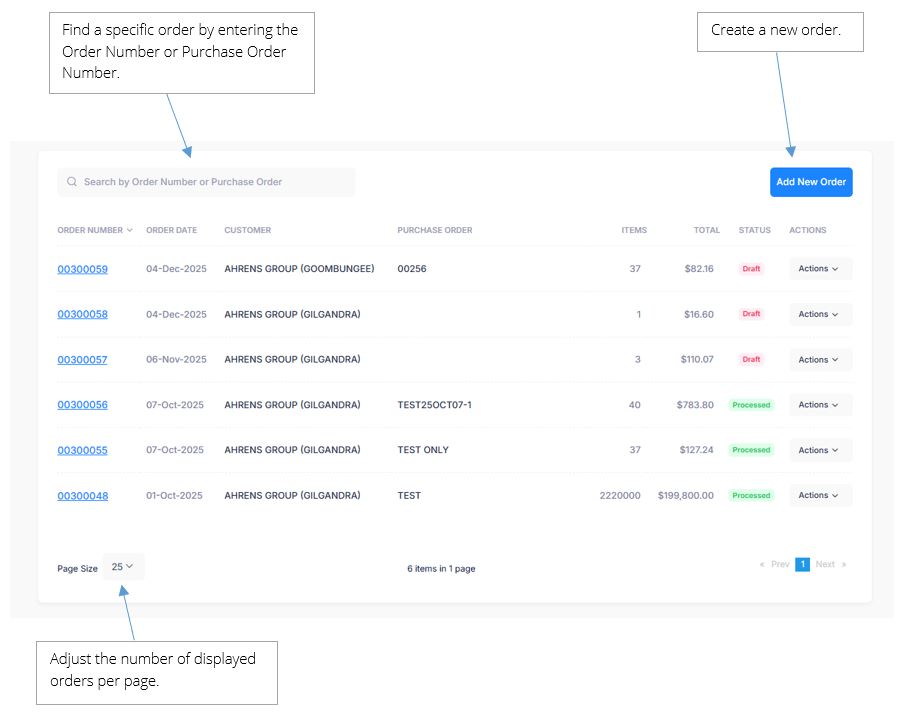Click the search magnifier icon
Image resolution: width=919 pixels, height=727 pixels.
72,182
